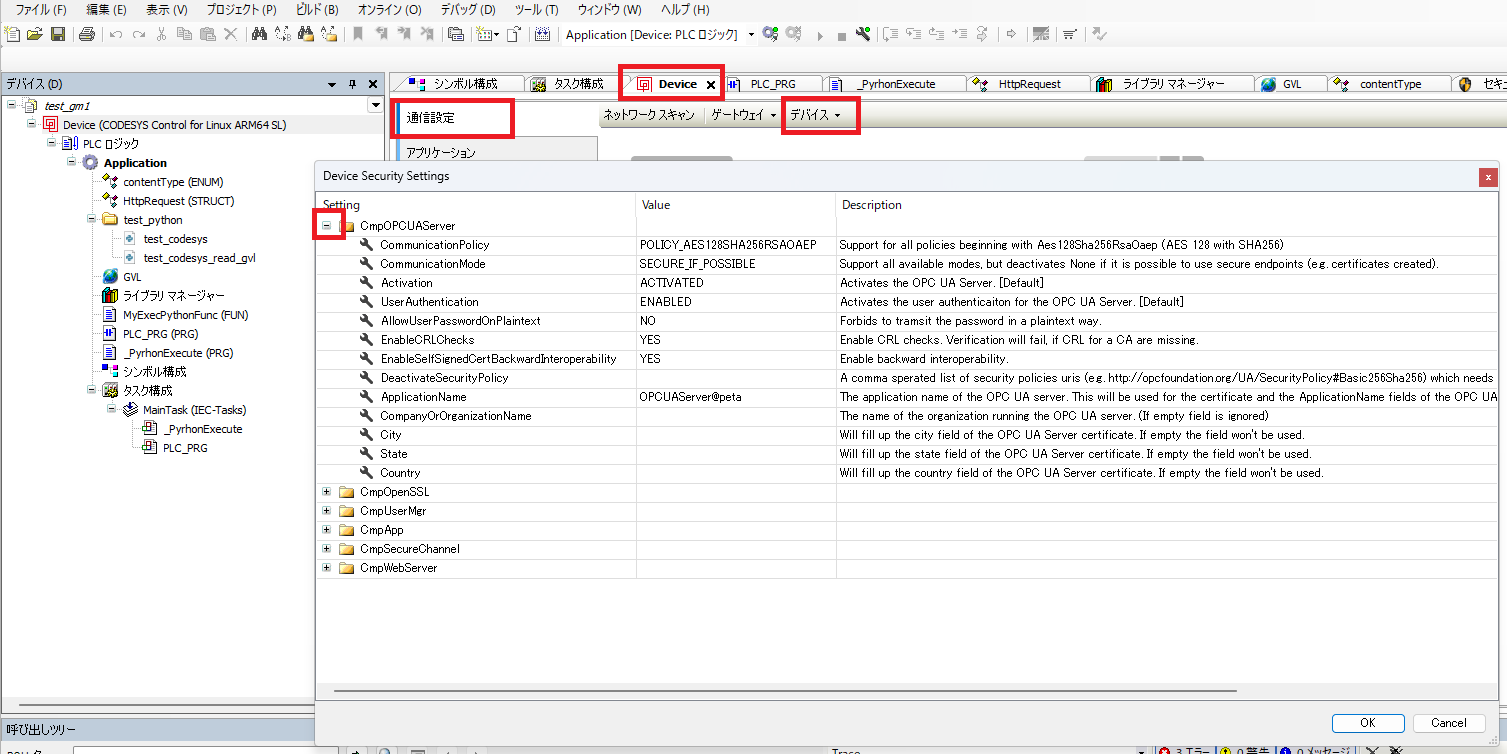Open the Application device selector dropdown
1507x754 pixels.
(752, 34)
